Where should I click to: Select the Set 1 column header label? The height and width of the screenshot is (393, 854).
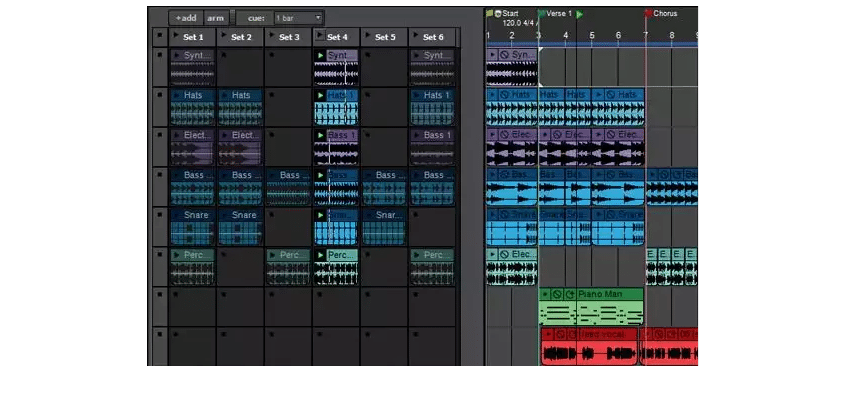(193, 37)
